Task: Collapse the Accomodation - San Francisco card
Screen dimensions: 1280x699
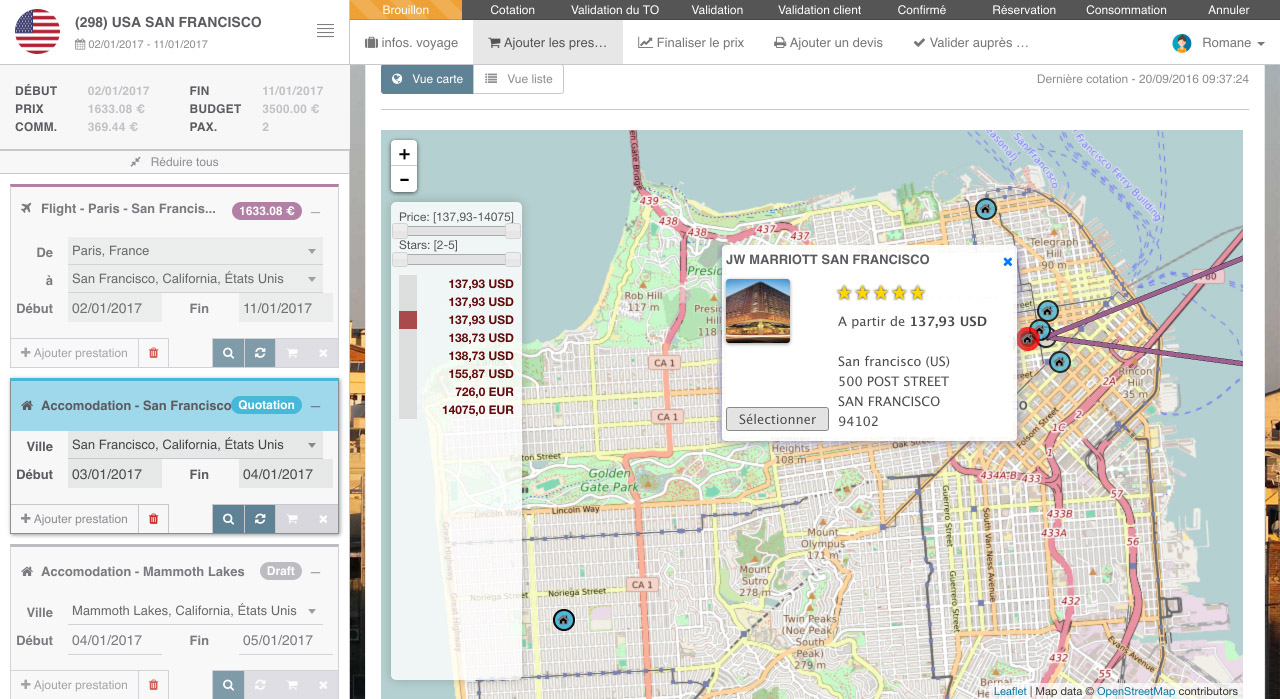Action: coord(316,406)
